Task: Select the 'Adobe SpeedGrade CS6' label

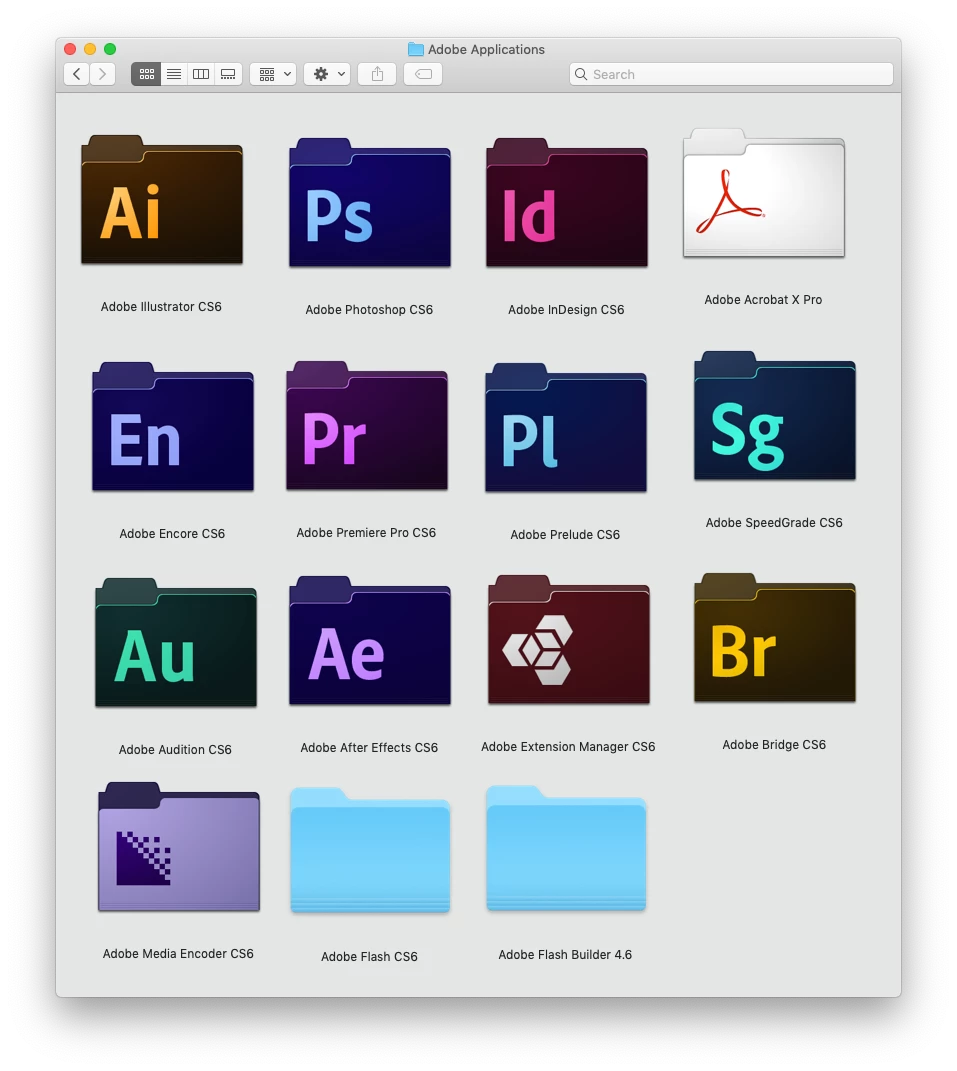Action: [x=774, y=523]
